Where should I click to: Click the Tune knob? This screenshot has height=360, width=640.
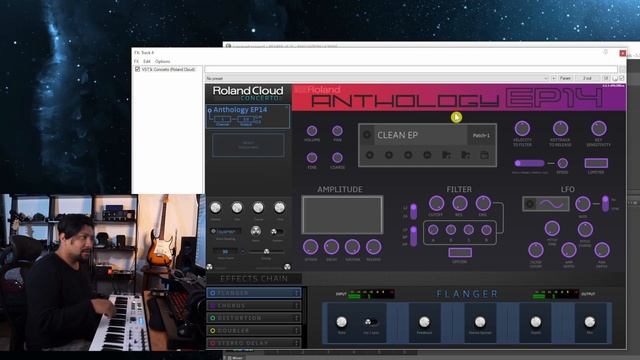[312, 158]
